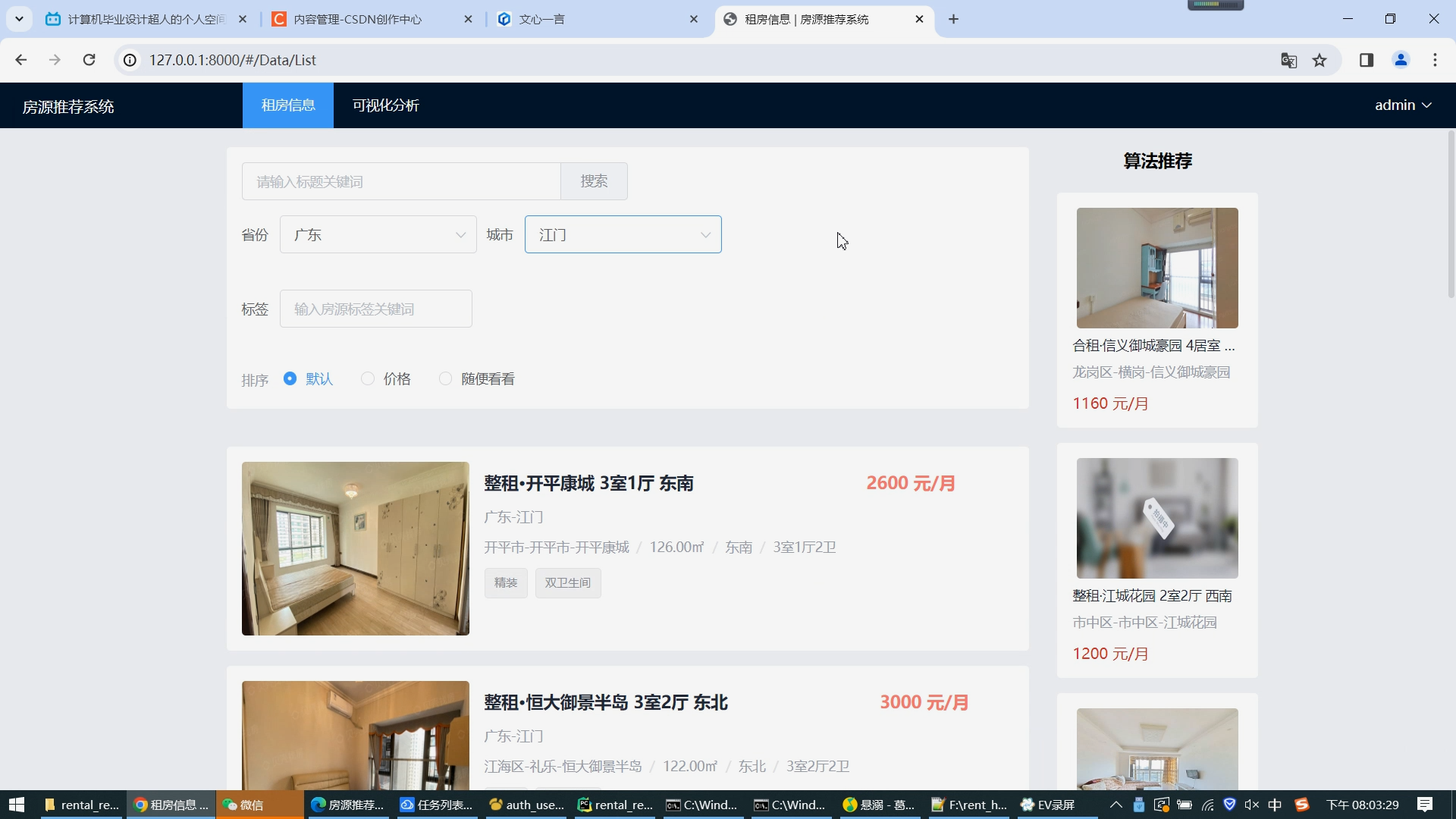Select 租房信息 navigation menu
The height and width of the screenshot is (819, 1456).
[x=288, y=105]
